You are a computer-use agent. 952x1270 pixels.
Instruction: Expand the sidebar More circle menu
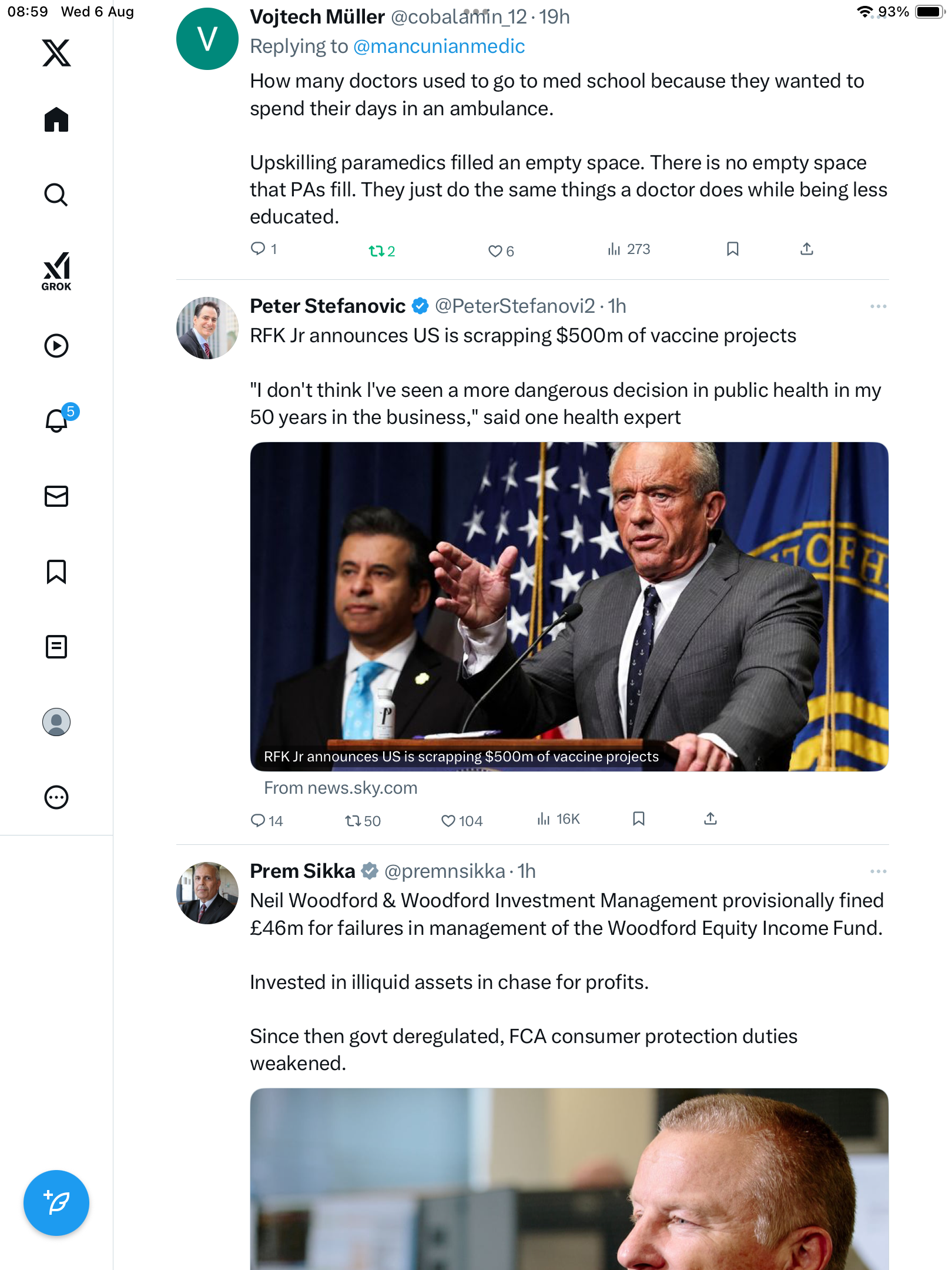pyautogui.click(x=56, y=797)
